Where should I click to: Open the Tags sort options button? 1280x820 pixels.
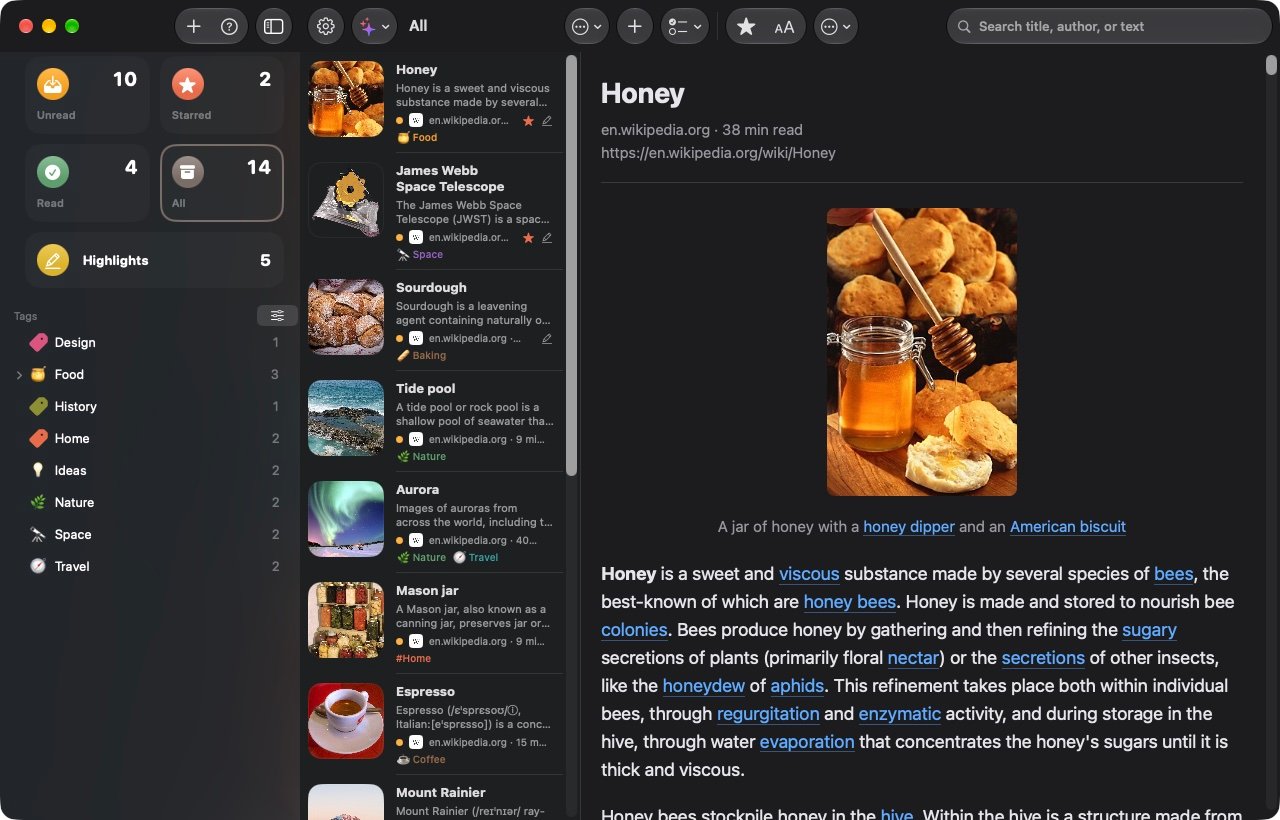pos(277,316)
